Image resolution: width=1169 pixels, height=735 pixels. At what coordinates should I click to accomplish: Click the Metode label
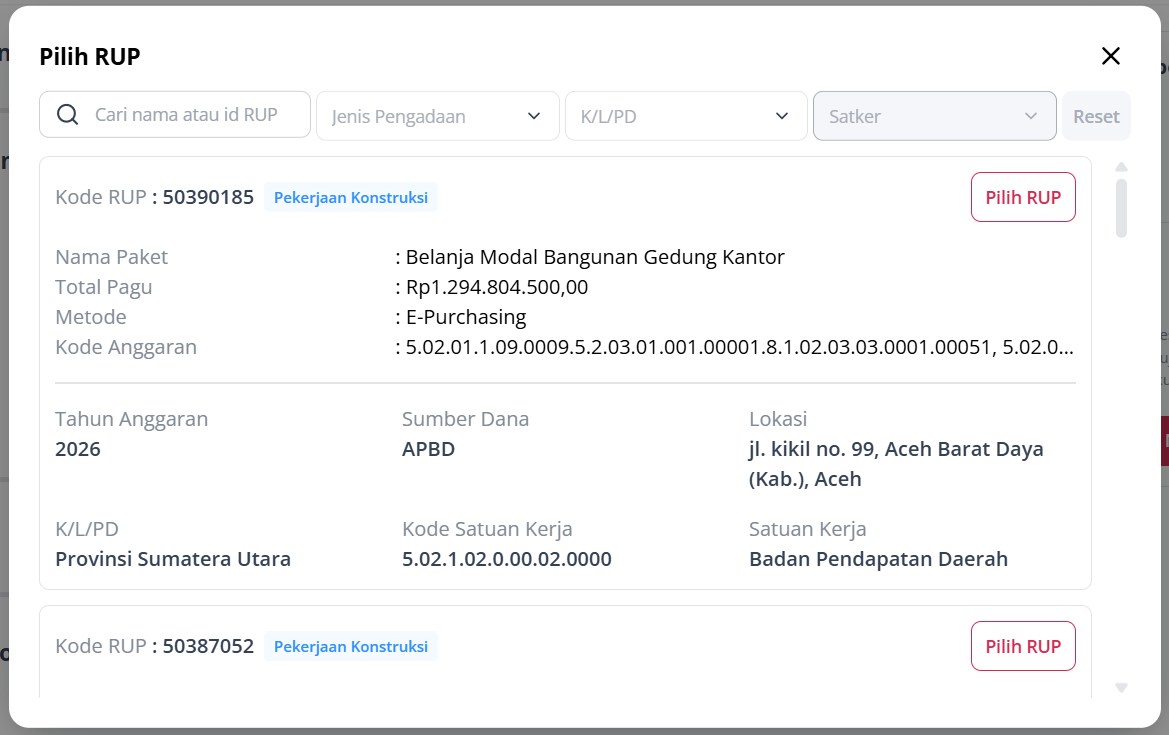coord(91,317)
